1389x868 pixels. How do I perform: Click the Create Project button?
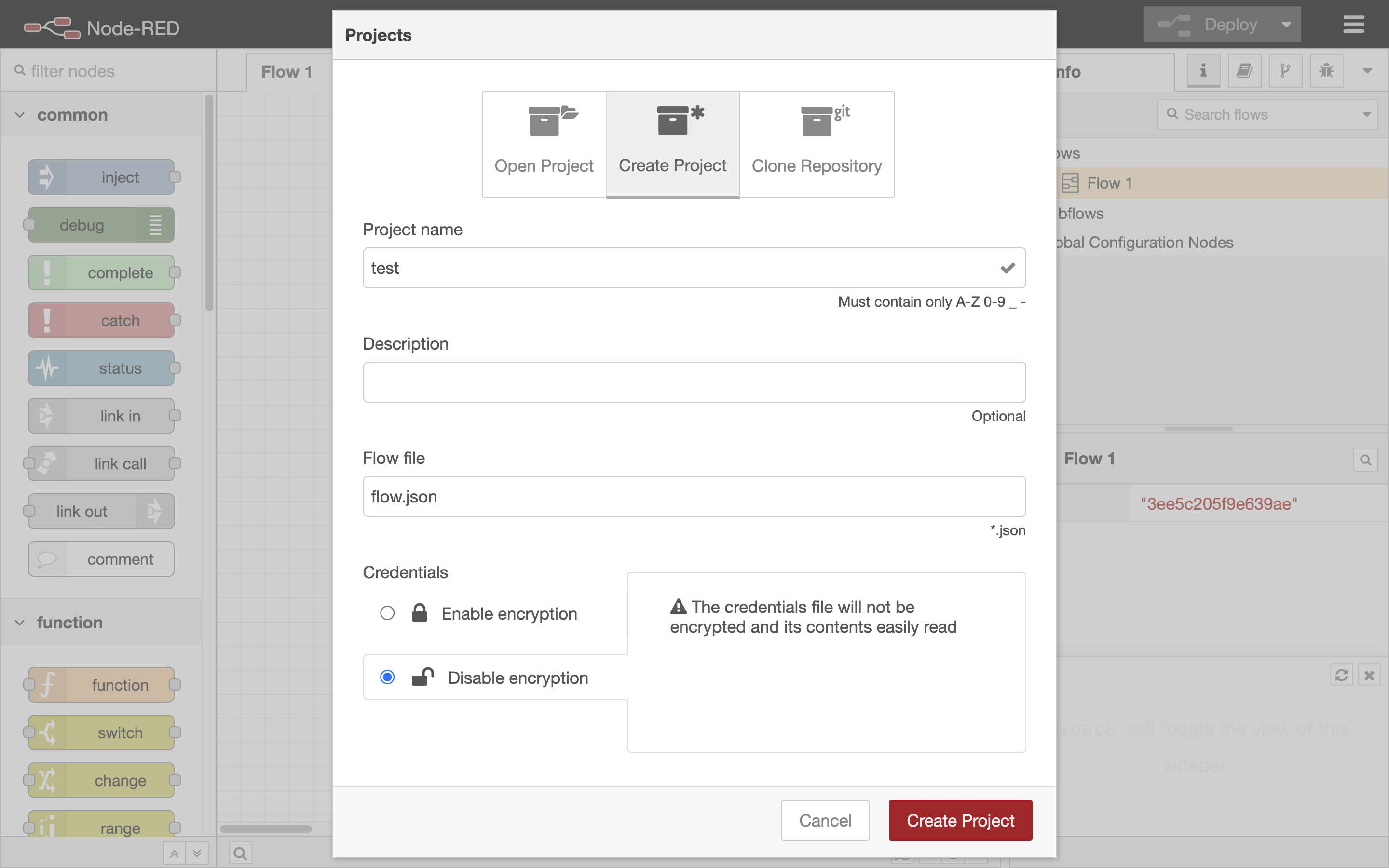pyautogui.click(x=960, y=820)
